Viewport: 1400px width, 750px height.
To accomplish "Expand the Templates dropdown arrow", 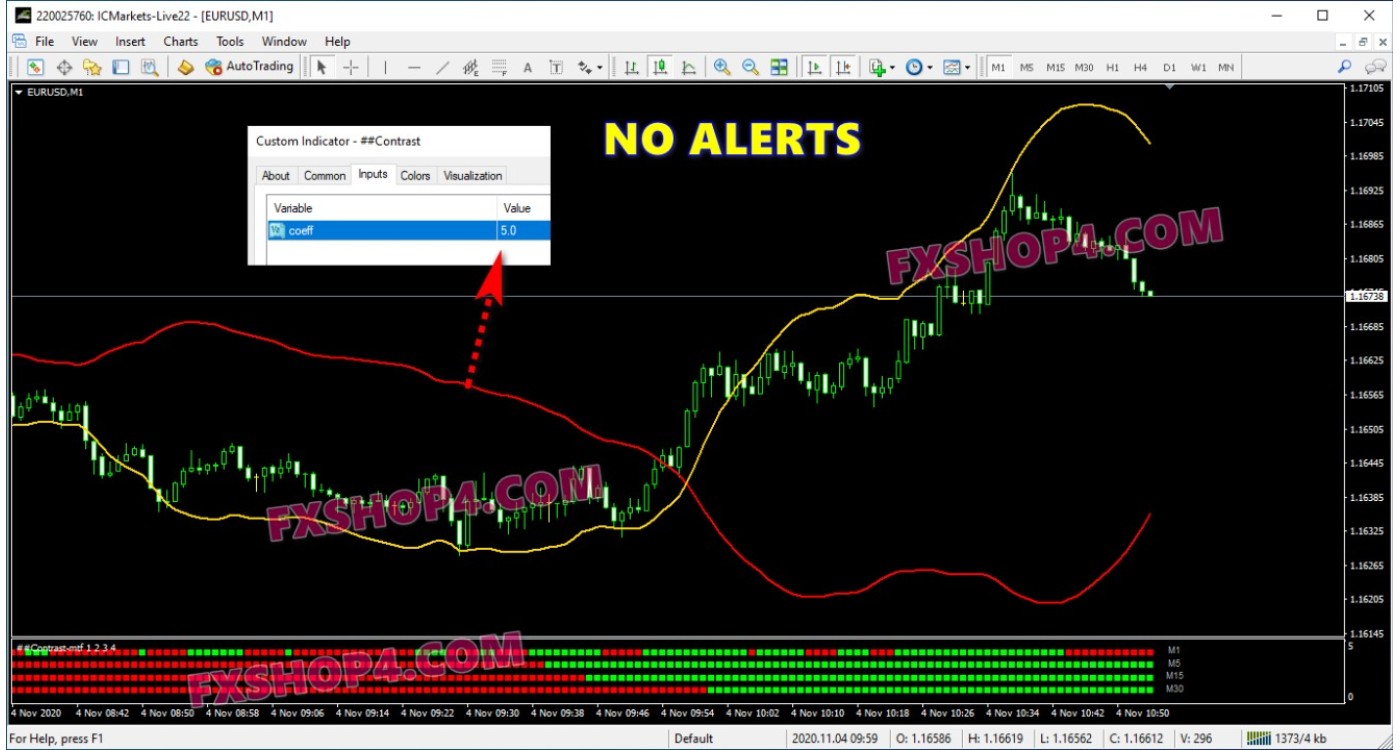I will pos(968,68).
